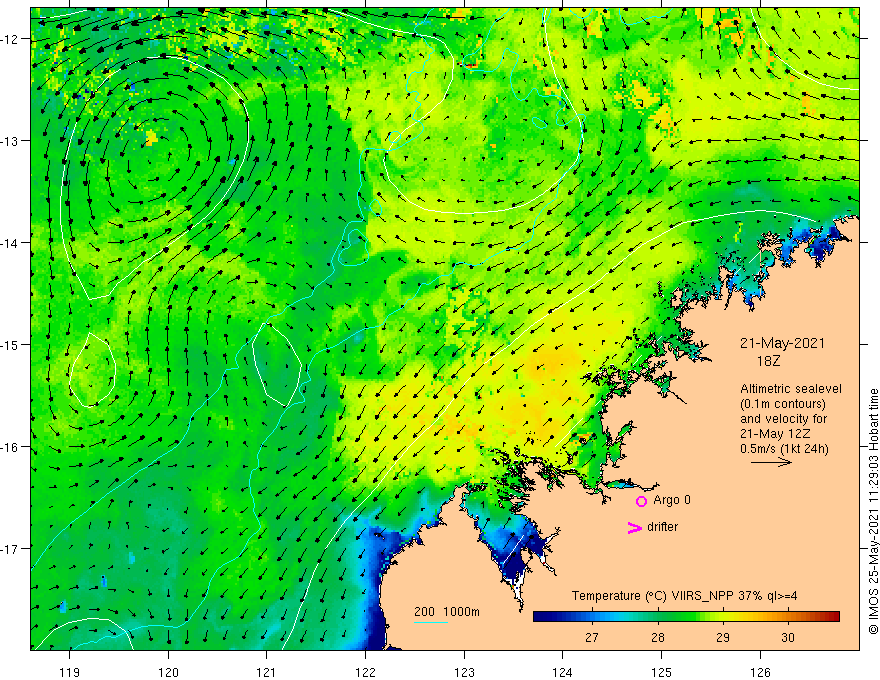Click the 0.5m/s velocity scale arrow

tap(771, 462)
